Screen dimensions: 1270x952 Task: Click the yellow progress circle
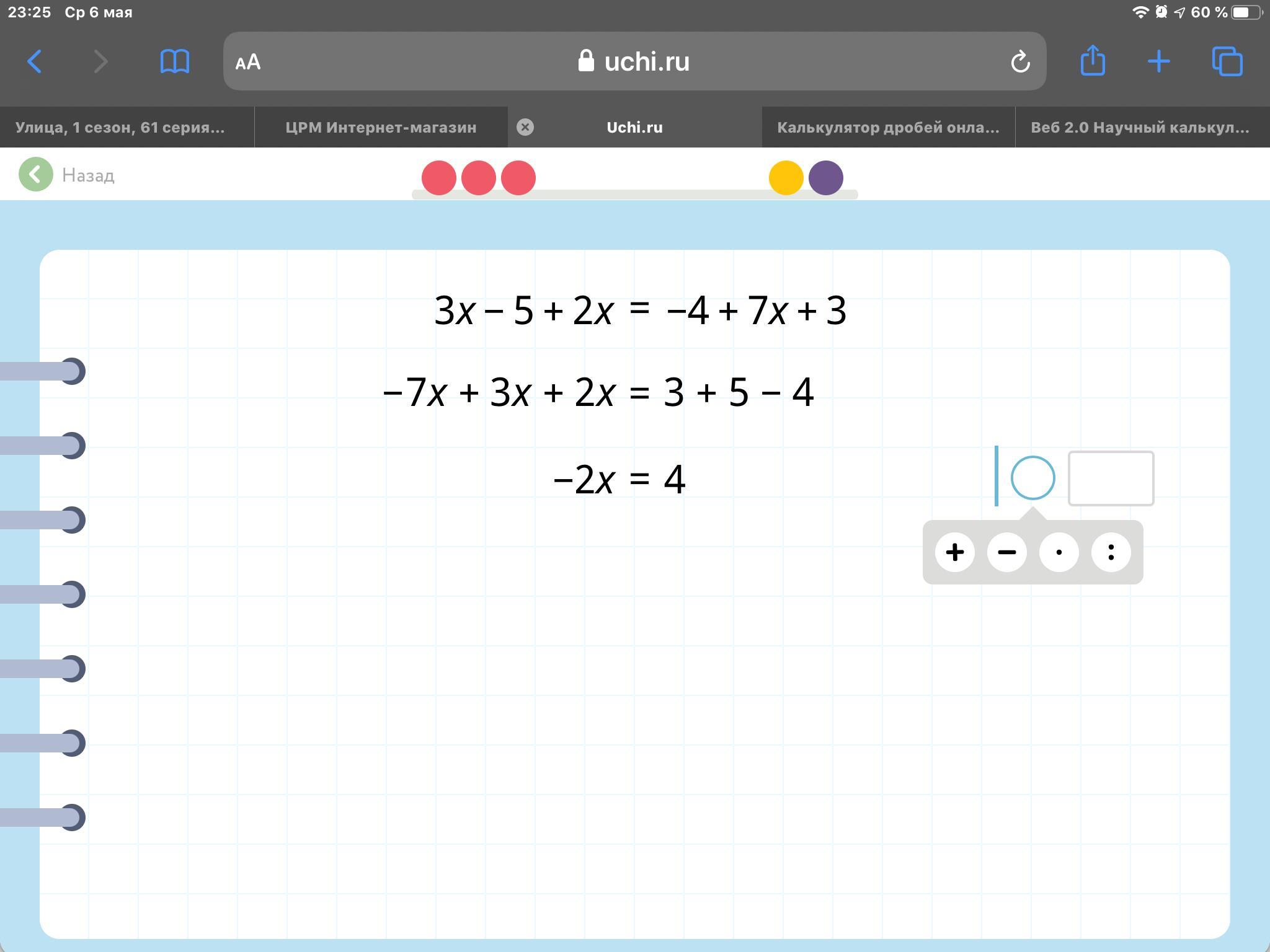[786, 178]
